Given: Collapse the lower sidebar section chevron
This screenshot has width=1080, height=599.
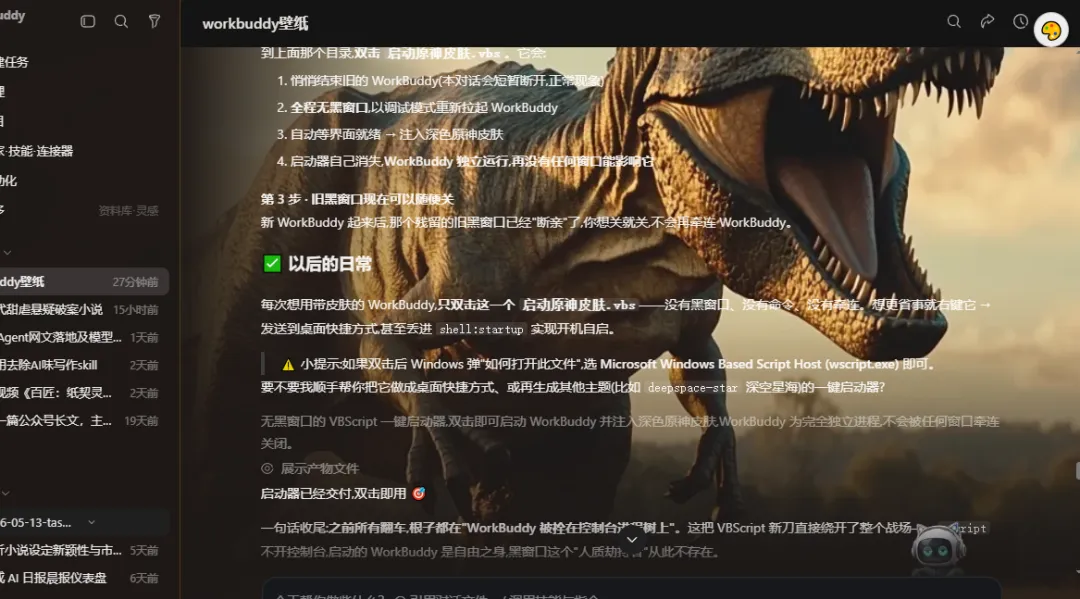Looking at the screenshot, I should [x=6, y=493].
